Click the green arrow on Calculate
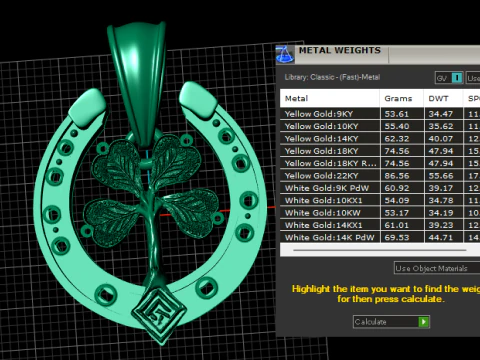 (424, 322)
